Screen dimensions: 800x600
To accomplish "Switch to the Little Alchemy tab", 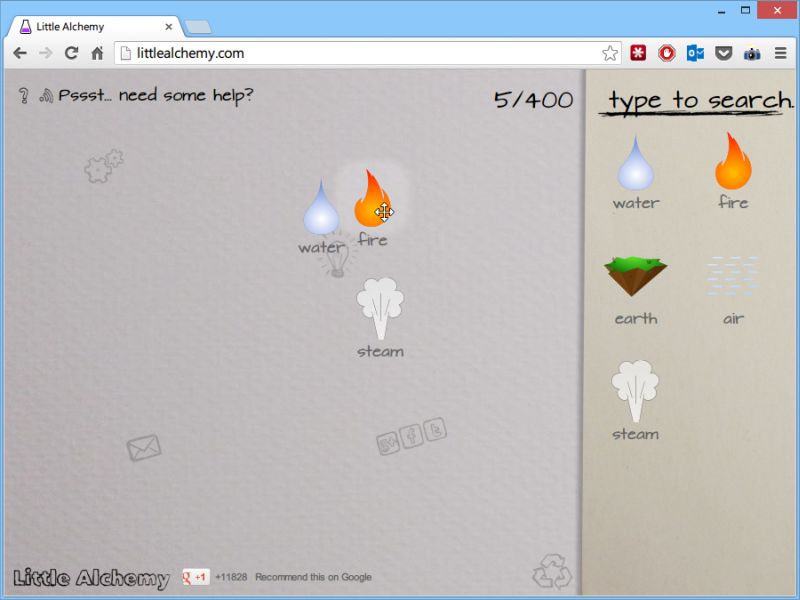I will coord(94,27).
